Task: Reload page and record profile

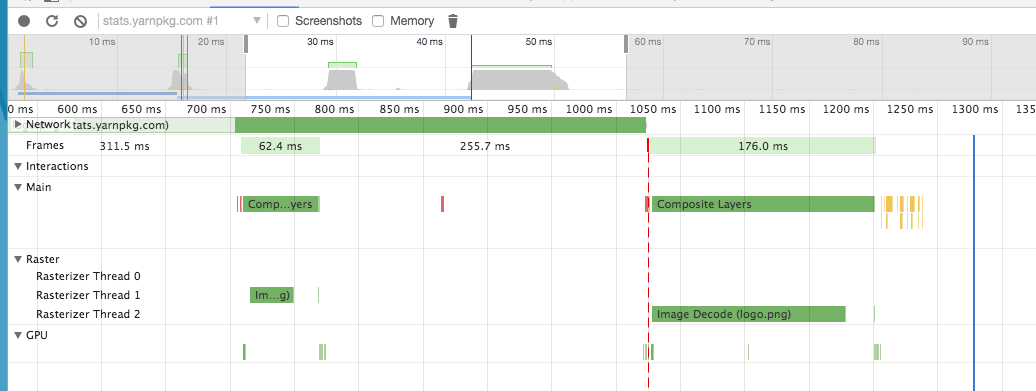Action: 52,21
